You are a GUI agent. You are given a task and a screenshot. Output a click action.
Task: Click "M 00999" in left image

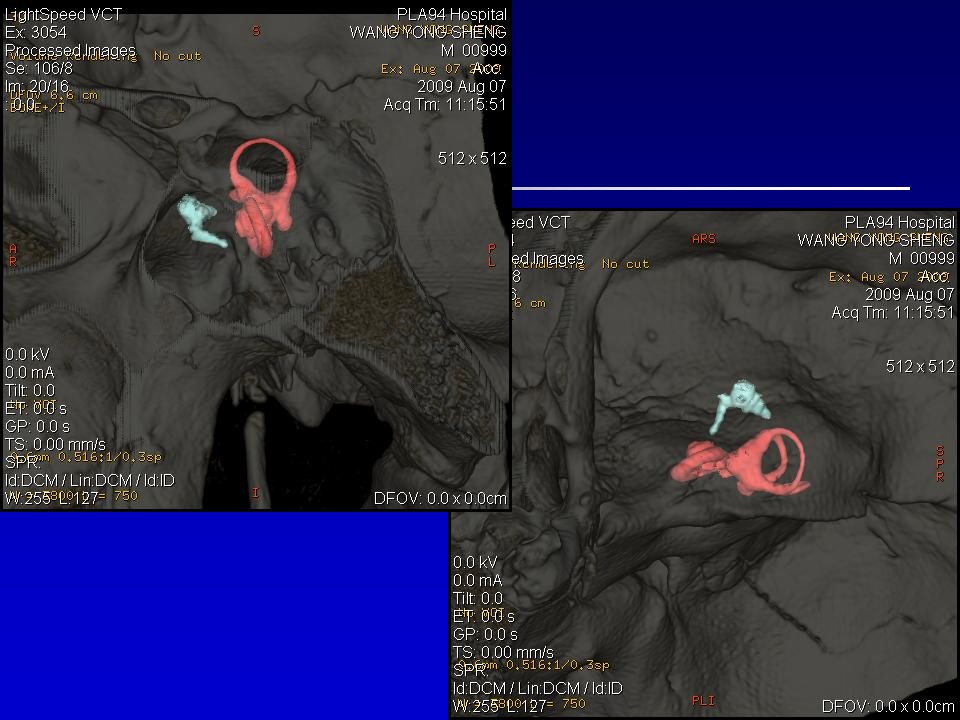(x=474, y=50)
